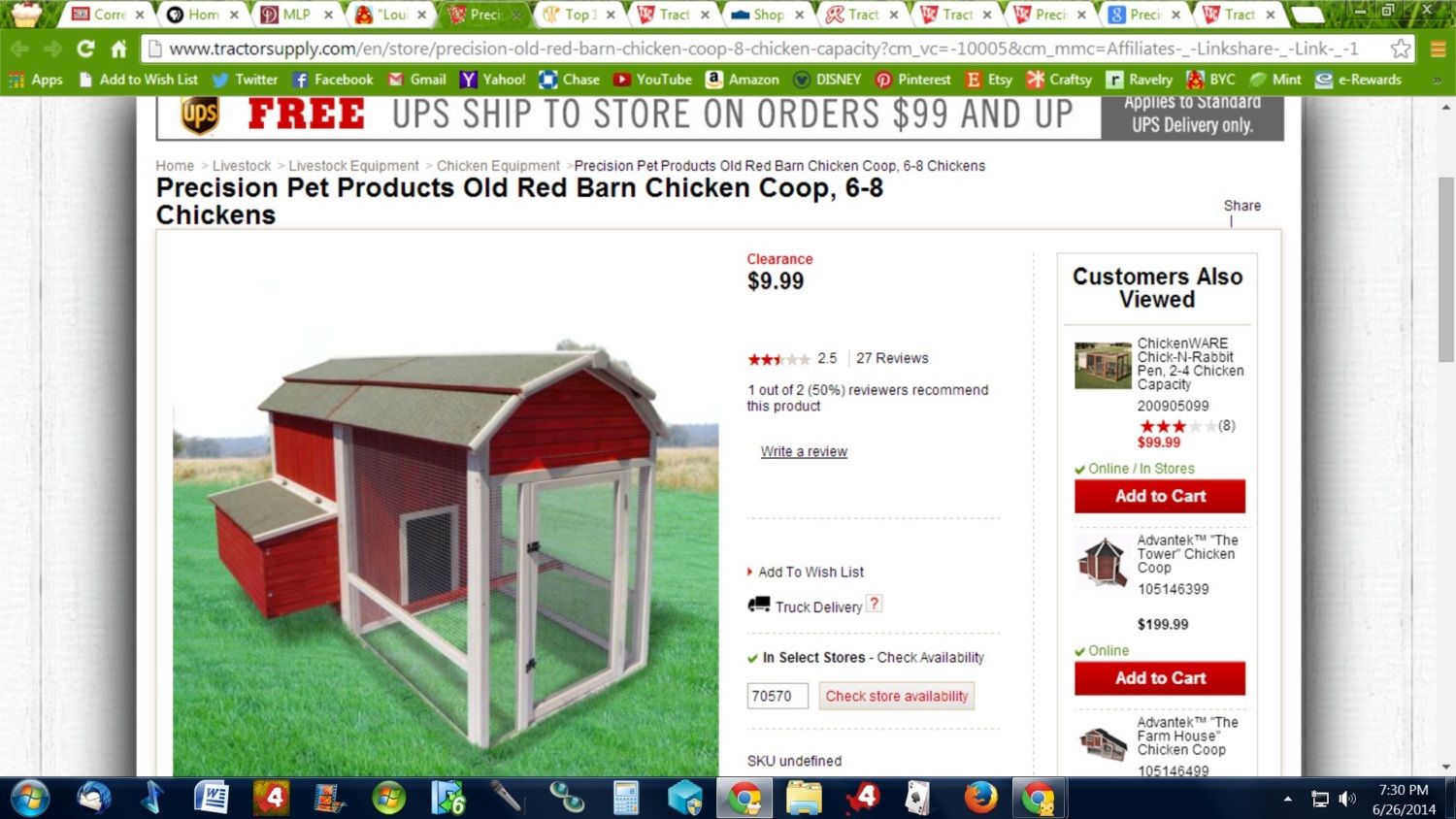Add ChickenWARE pen to cart
This screenshot has width=1456, height=819.
[x=1160, y=496]
